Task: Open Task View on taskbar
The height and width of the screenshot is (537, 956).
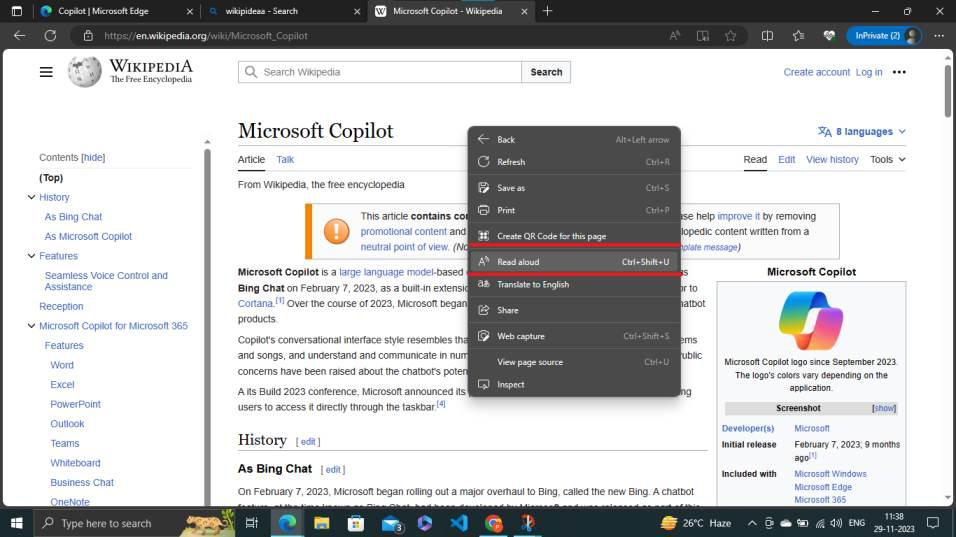Action: click(251, 523)
